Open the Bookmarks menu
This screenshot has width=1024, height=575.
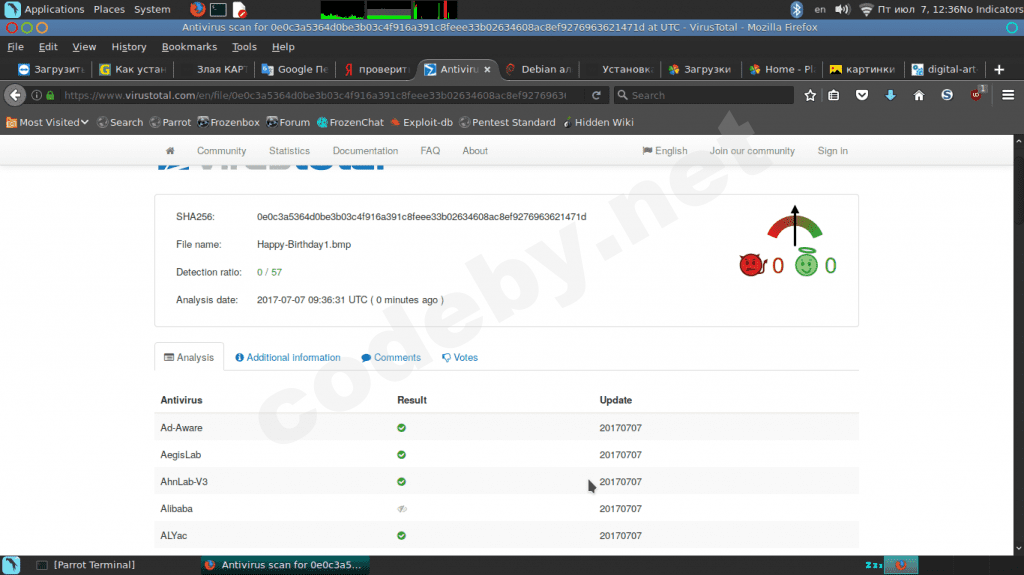pos(189,47)
